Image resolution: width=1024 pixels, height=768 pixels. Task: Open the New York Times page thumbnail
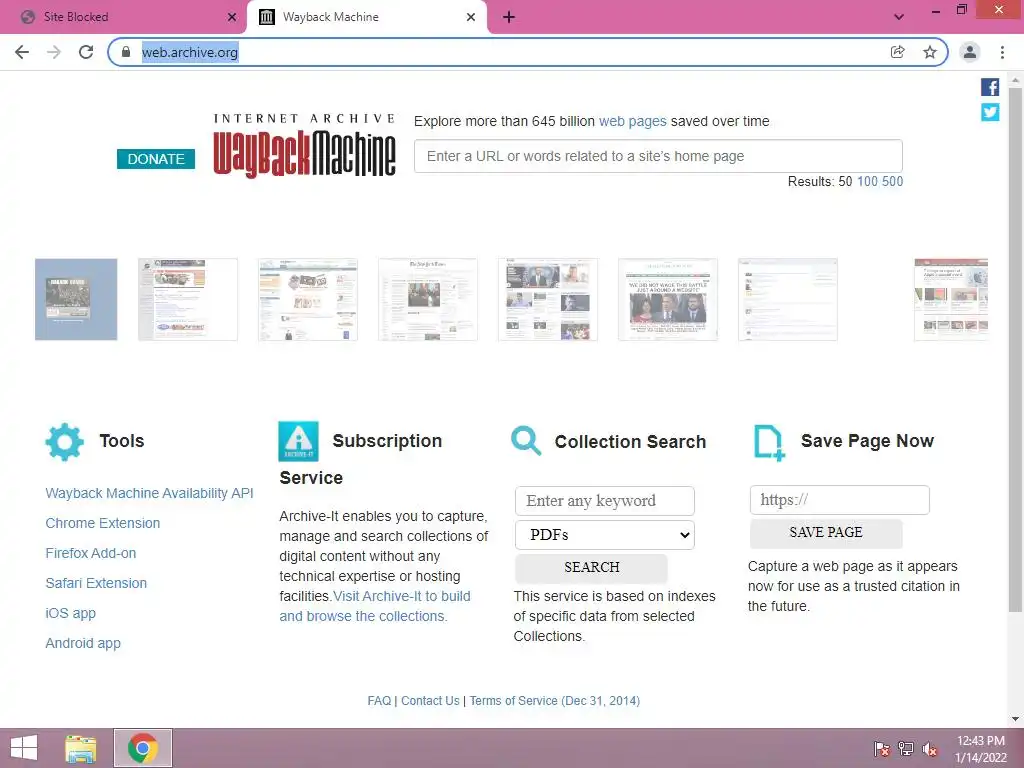pos(428,299)
